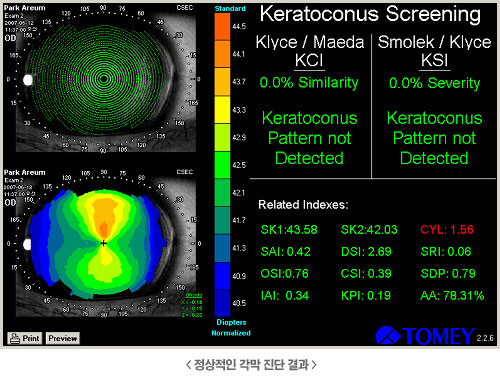Image resolution: width=500 pixels, height=380 pixels.
Task: Click the 'OSI:0.76' index value
Action: (284, 274)
